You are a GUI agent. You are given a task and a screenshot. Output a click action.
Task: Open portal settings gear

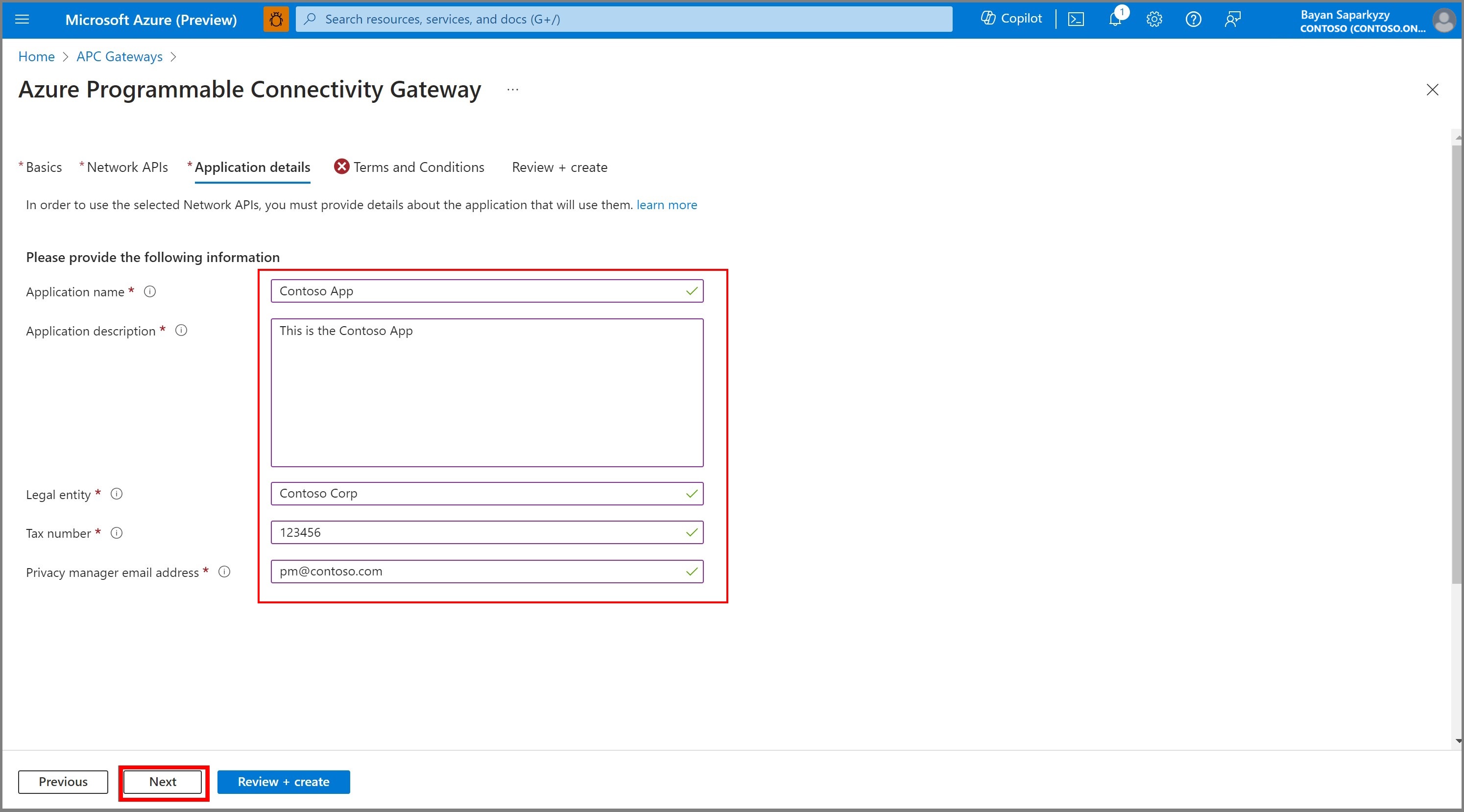[1153, 19]
